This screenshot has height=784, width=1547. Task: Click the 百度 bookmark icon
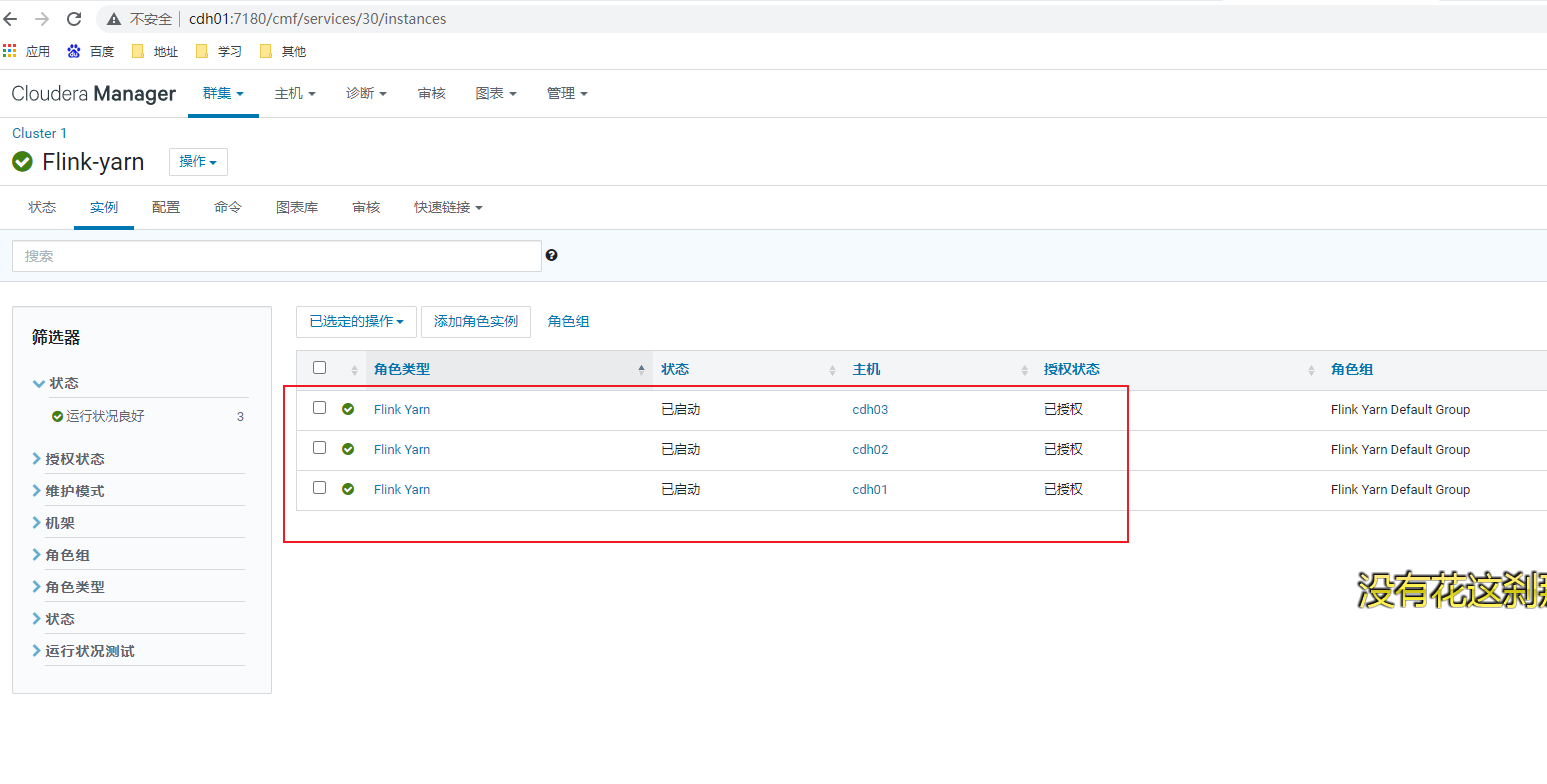(73, 50)
